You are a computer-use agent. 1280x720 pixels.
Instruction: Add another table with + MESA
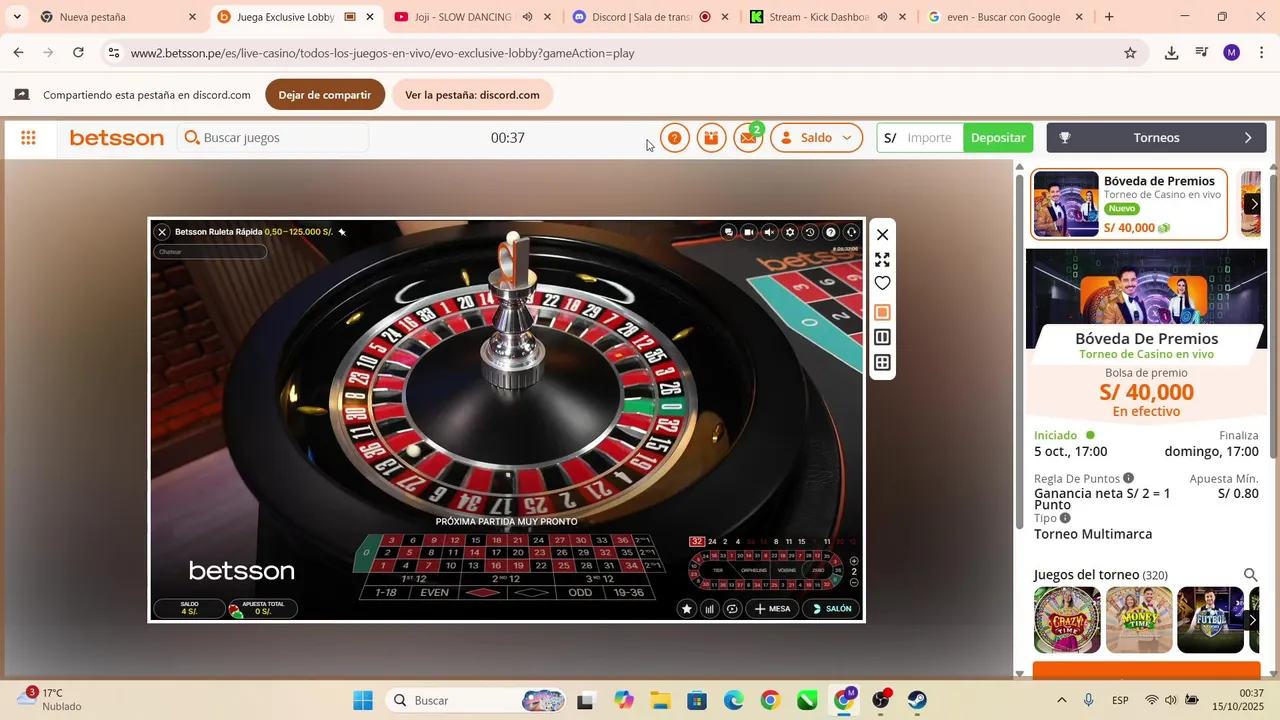coord(772,608)
